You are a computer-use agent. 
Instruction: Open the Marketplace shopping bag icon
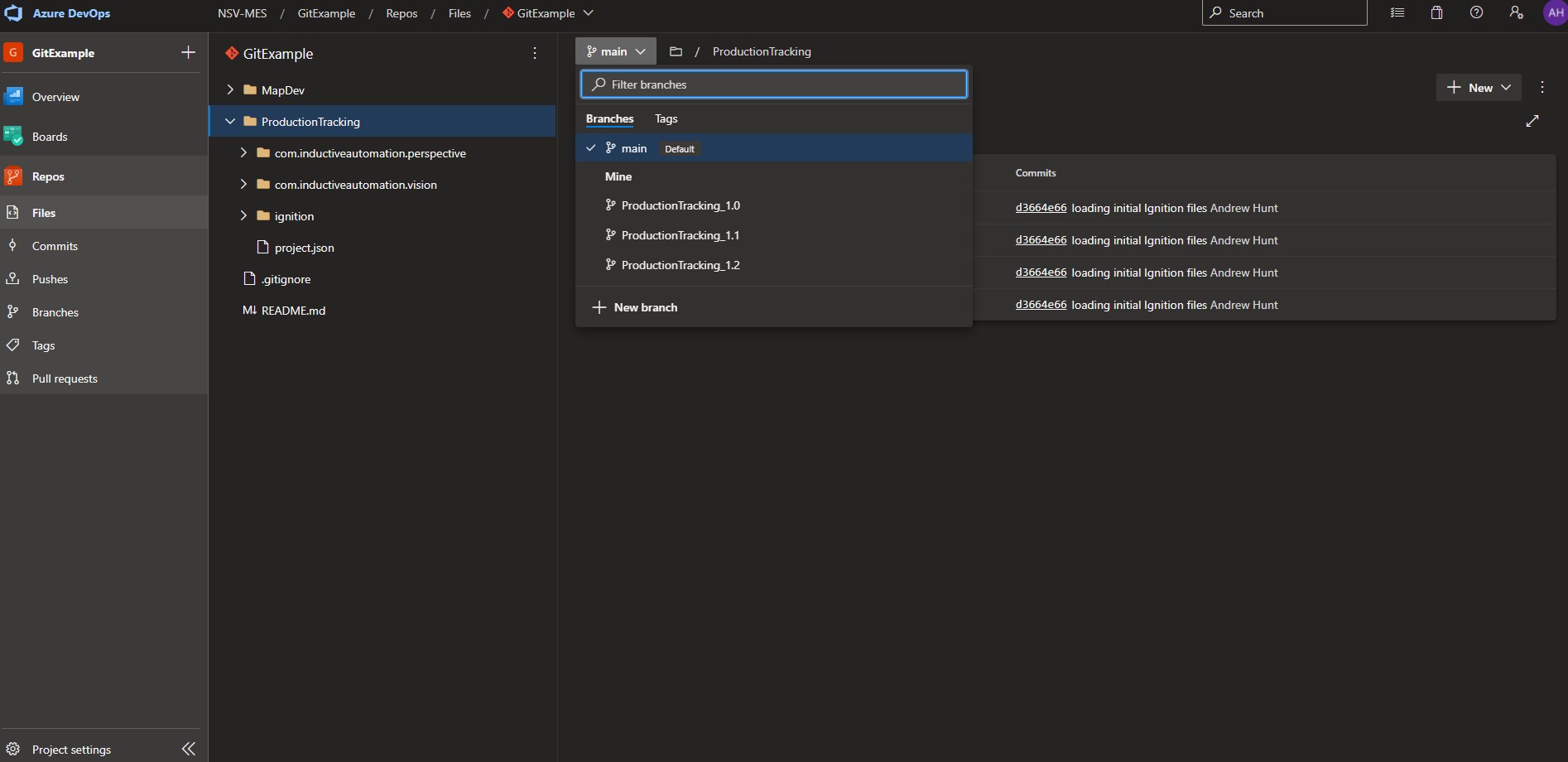[x=1437, y=13]
